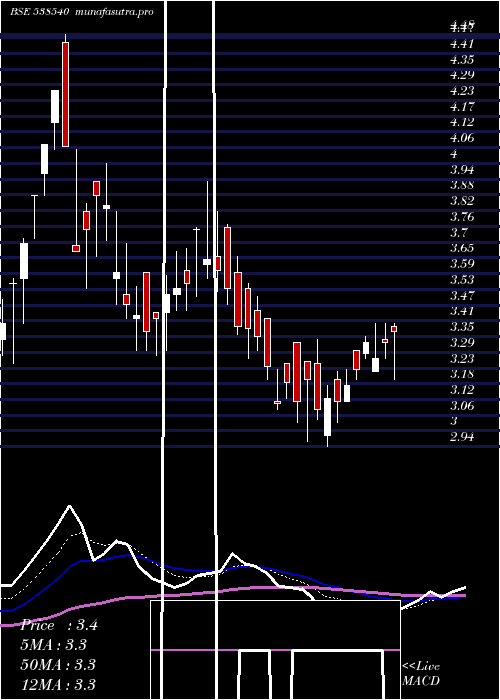500x700 pixels.
Task: Click the 'munafasutra.pro' site label
Action: click(x=115, y=12)
